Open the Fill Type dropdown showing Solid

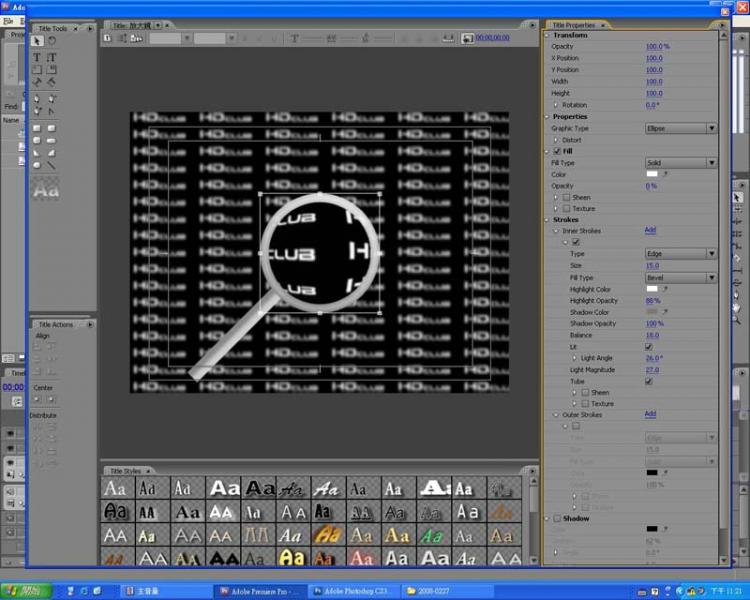tap(681, 163)
